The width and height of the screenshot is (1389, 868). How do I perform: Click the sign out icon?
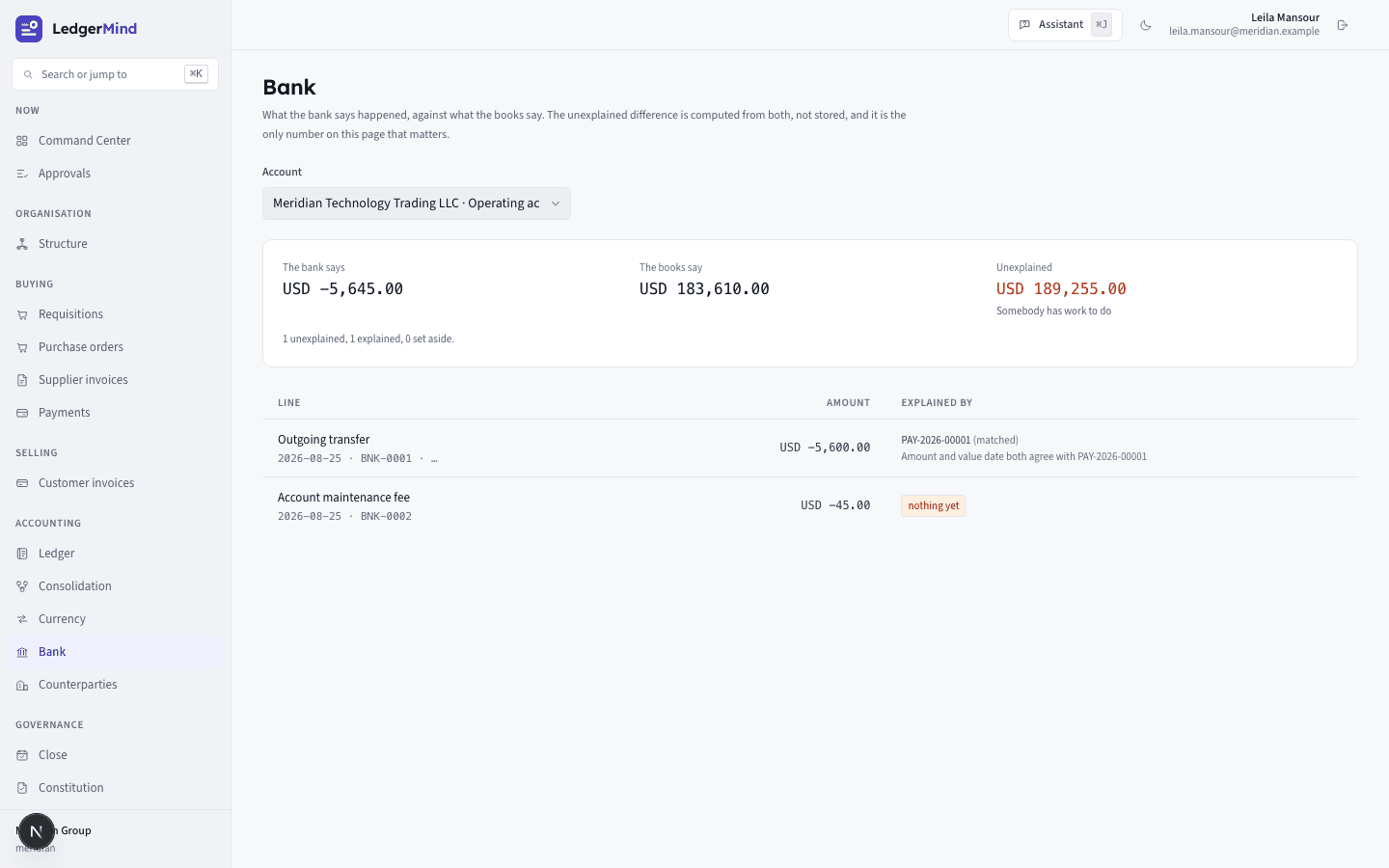tap(1343, 25)
